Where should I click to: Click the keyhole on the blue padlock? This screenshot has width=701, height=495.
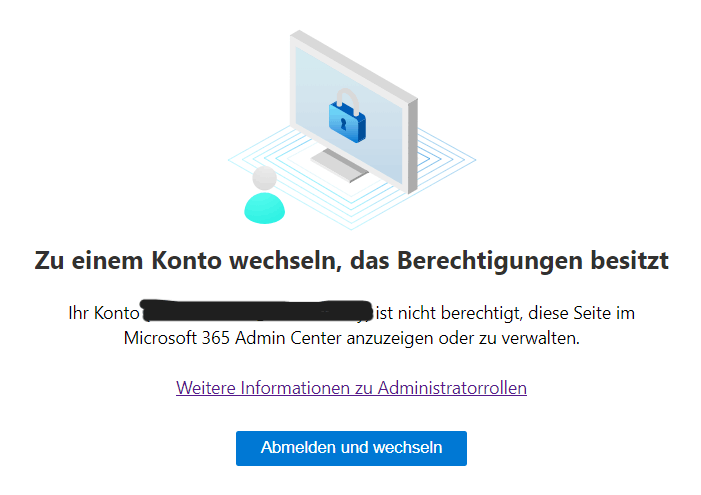click(343, 124)
